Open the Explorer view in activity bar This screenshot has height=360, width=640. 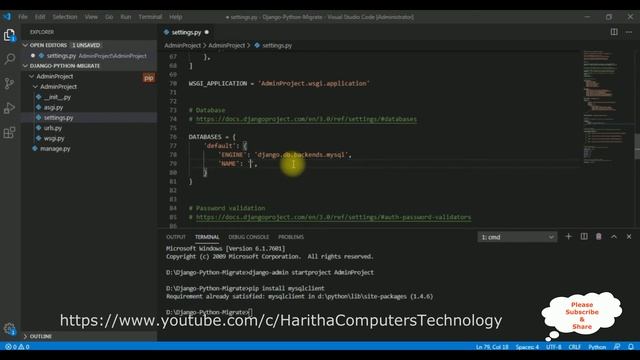pyautogui.click(x=9, y=35)
